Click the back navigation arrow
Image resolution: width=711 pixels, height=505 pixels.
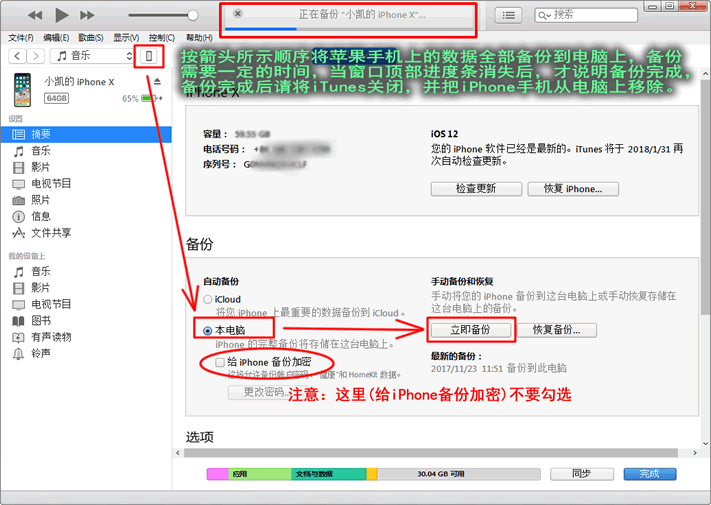point(17,56)
